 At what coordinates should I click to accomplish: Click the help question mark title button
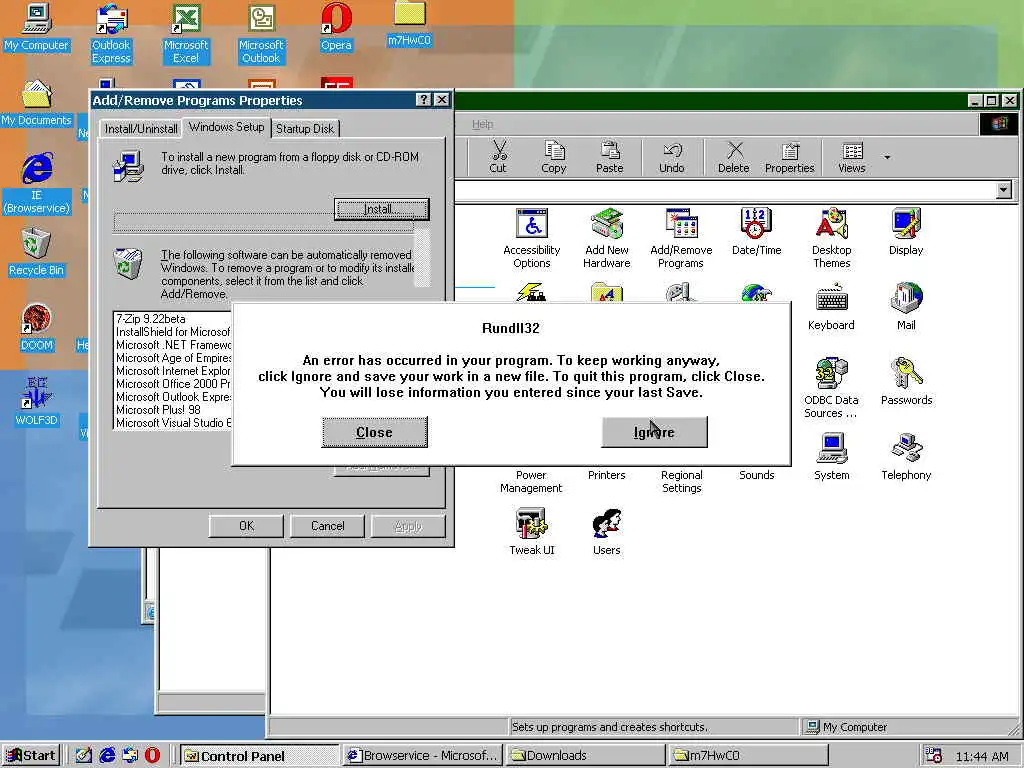pos(424,99)
